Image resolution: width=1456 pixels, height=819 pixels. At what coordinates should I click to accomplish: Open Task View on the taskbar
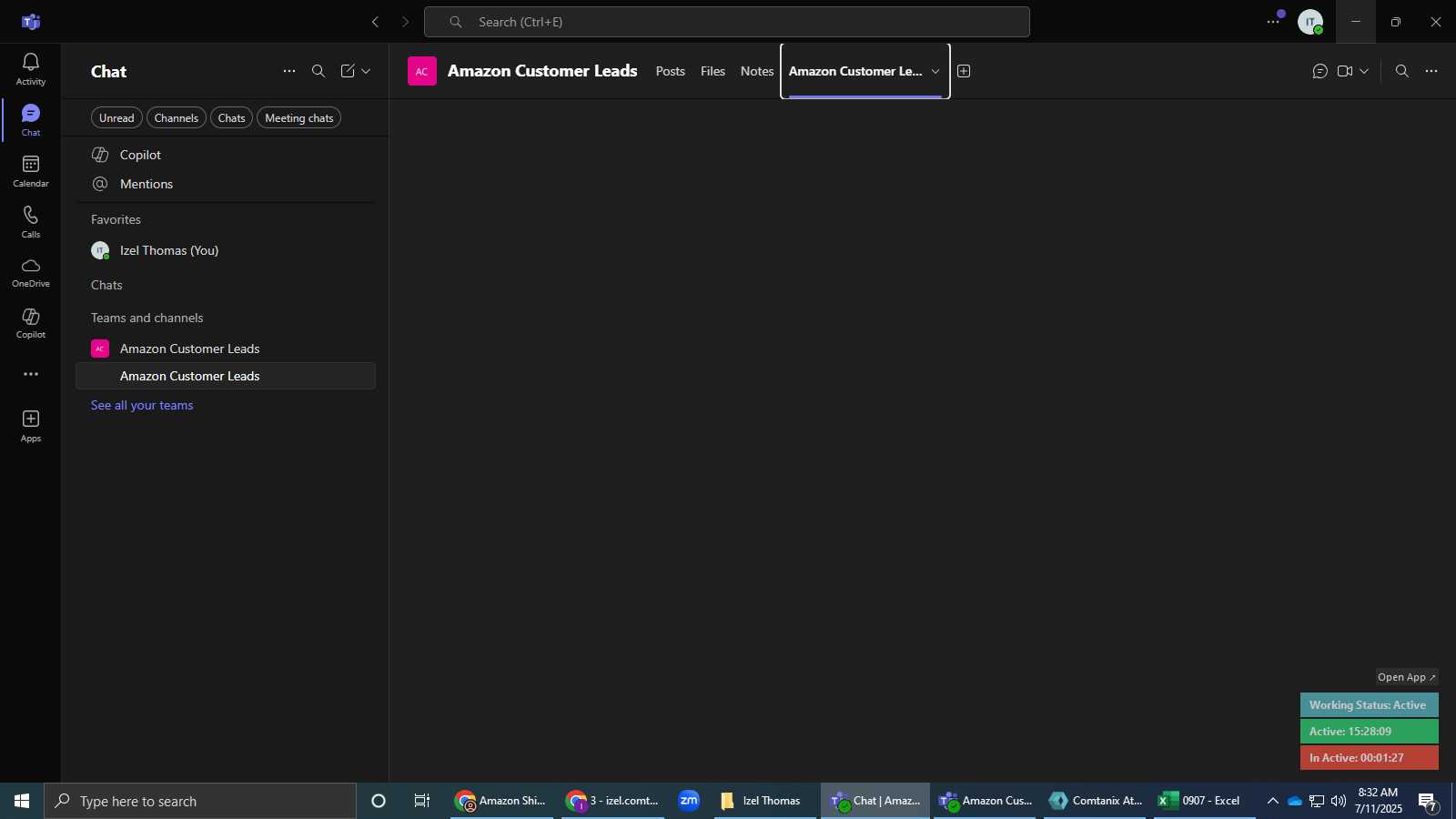pos(422,801)
